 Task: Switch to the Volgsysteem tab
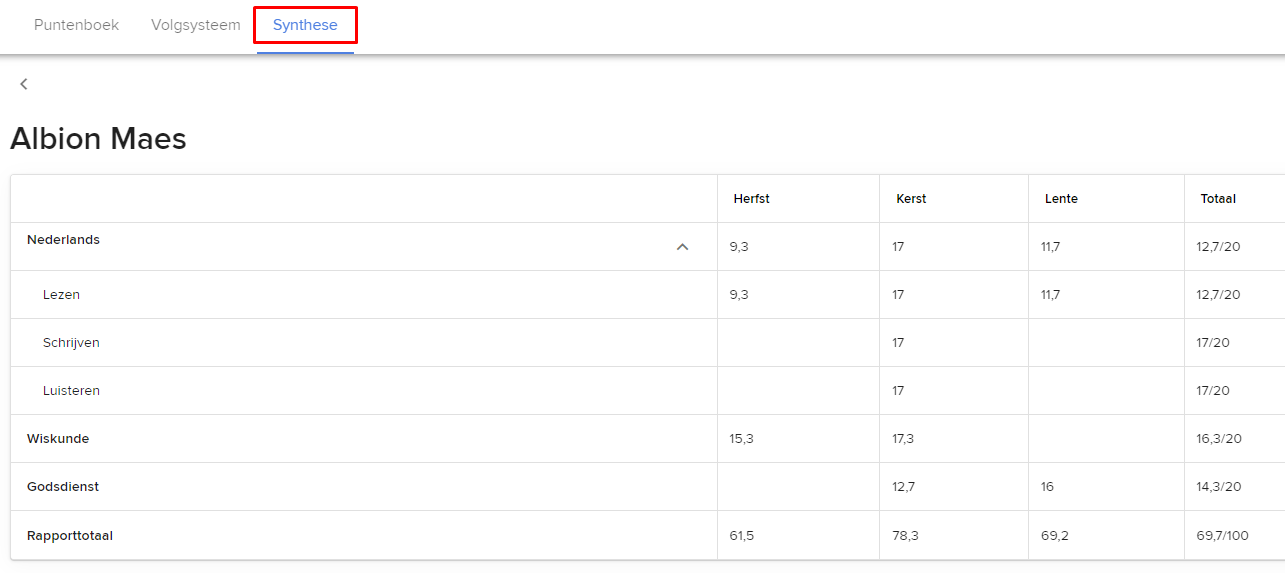point(196,25)
